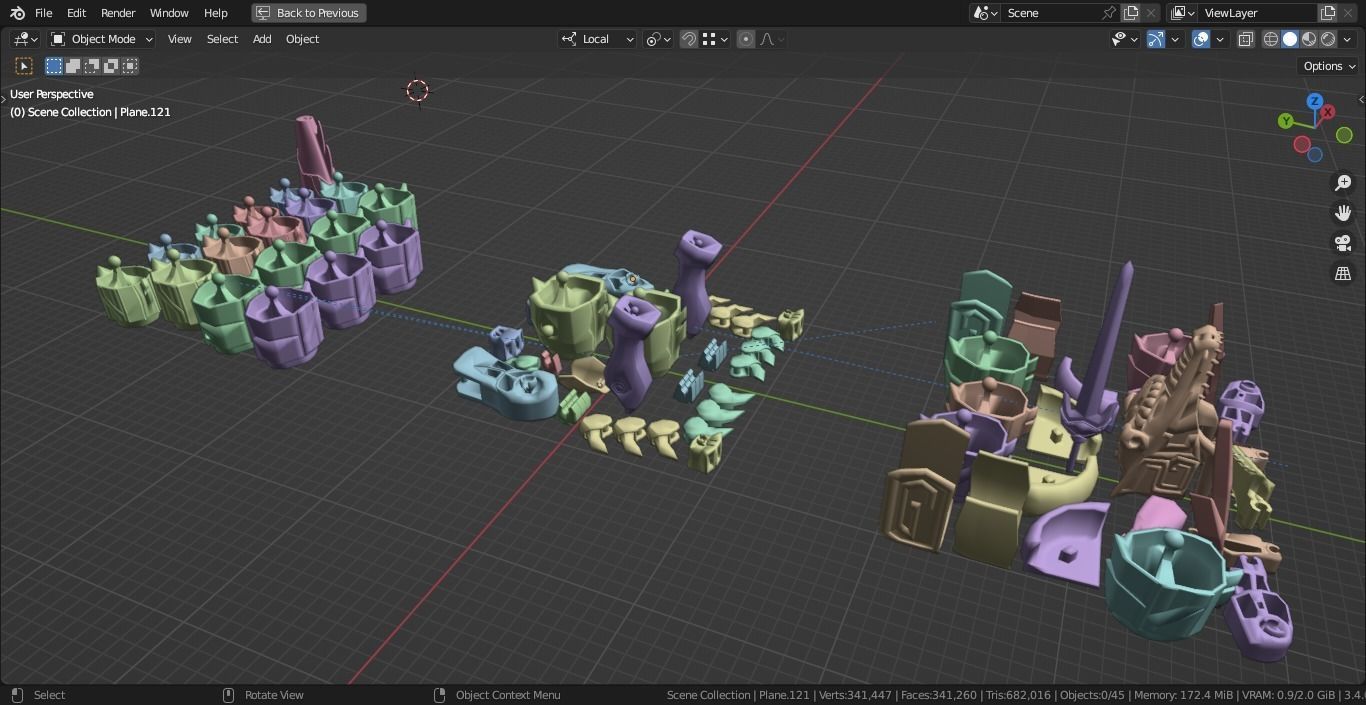Open the viewport Add menu
This screenshot has height=705, width=1366.
pos(262,39)
